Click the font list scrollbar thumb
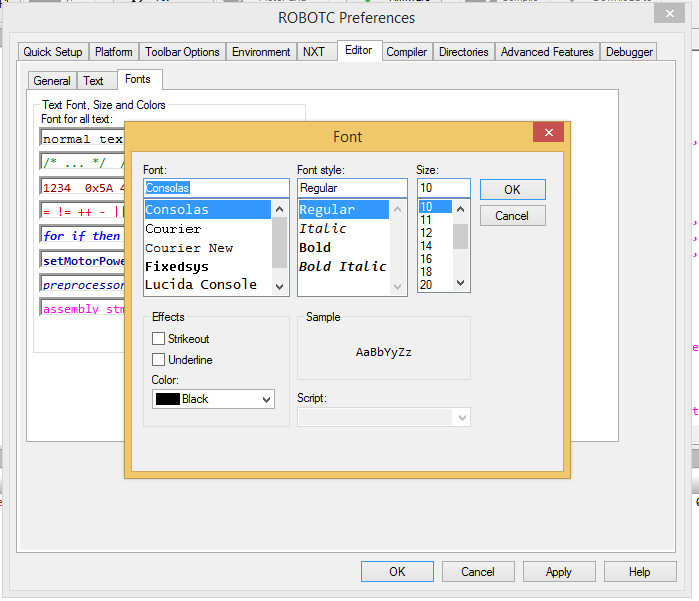Image resolution: width=699 pixels, height=601 pixels. pyautogui.click(x=280, y=243)
